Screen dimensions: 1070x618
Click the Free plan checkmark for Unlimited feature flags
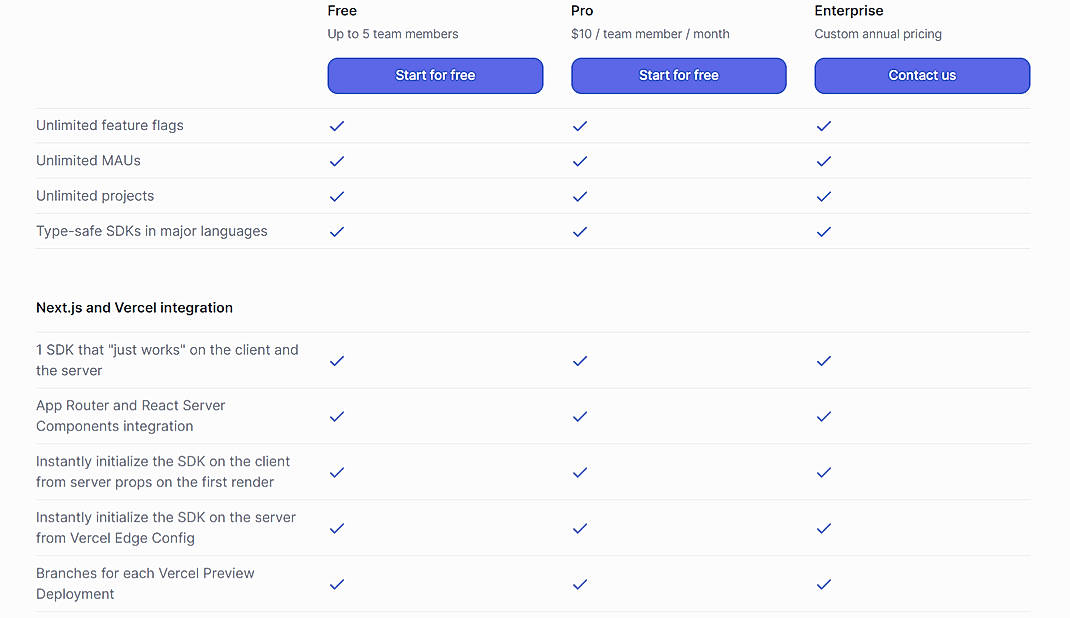[x=337, y=126]
